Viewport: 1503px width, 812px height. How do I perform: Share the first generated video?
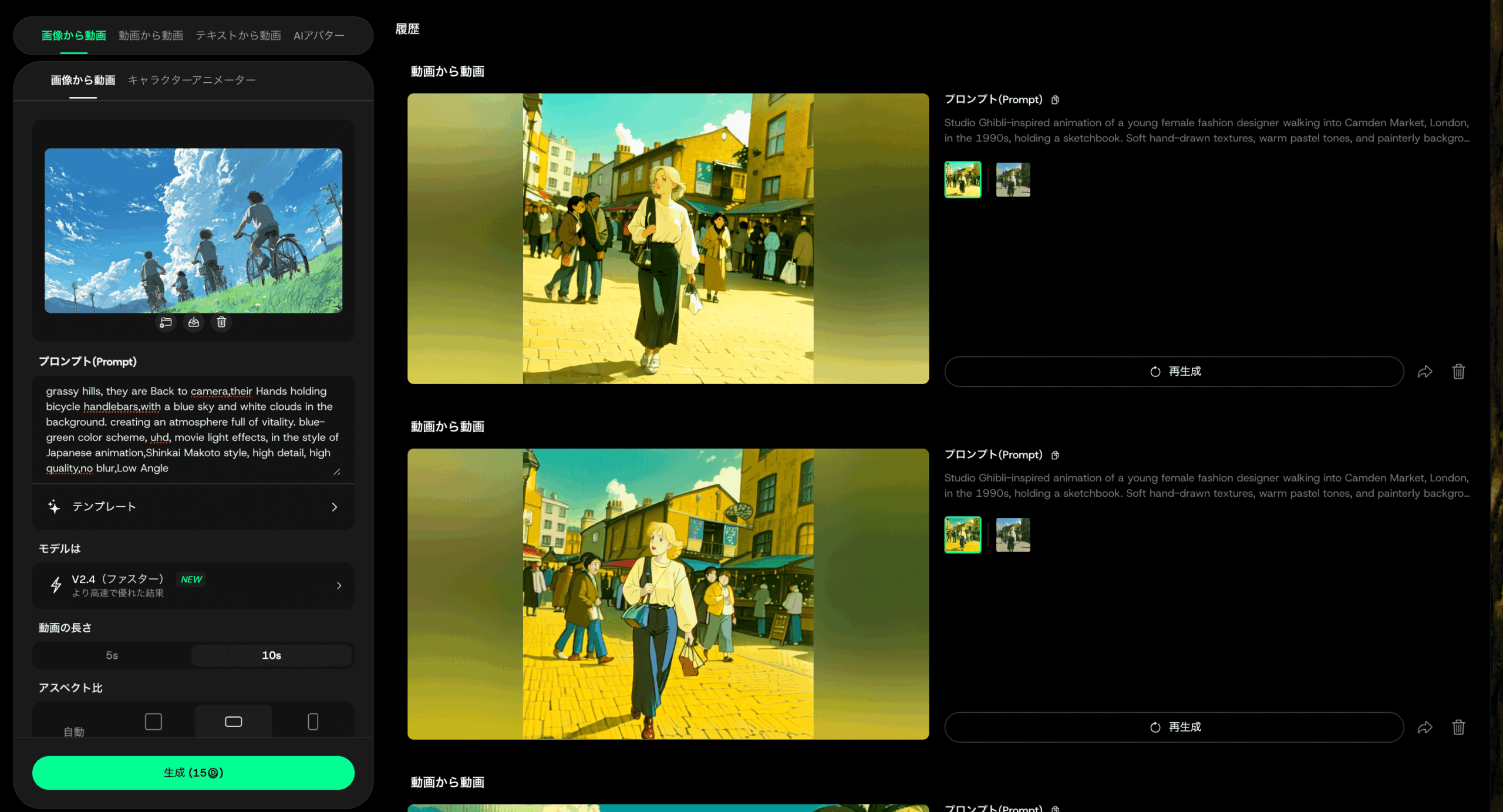pos(1425,372)
